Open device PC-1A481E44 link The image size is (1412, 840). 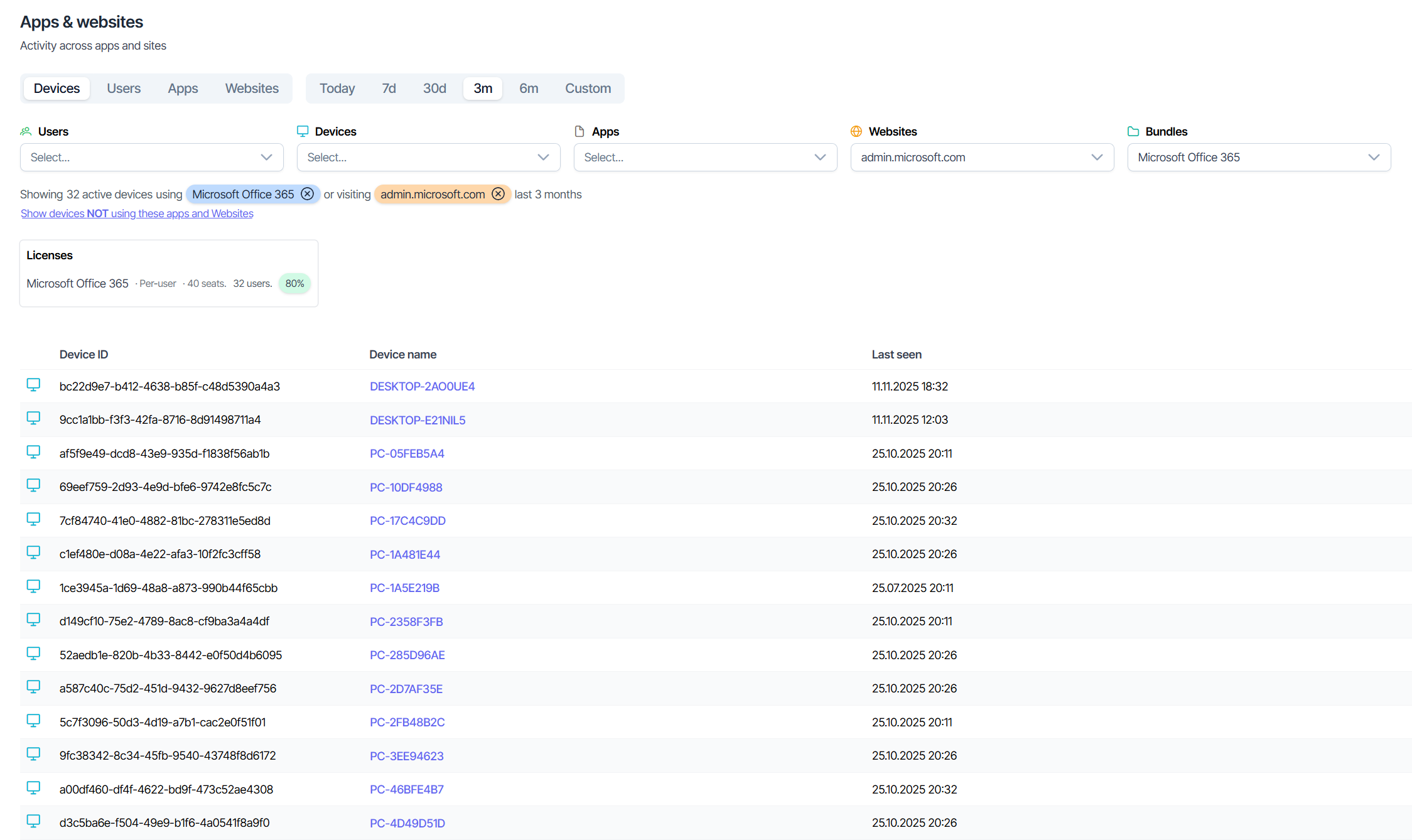point(405,554)
